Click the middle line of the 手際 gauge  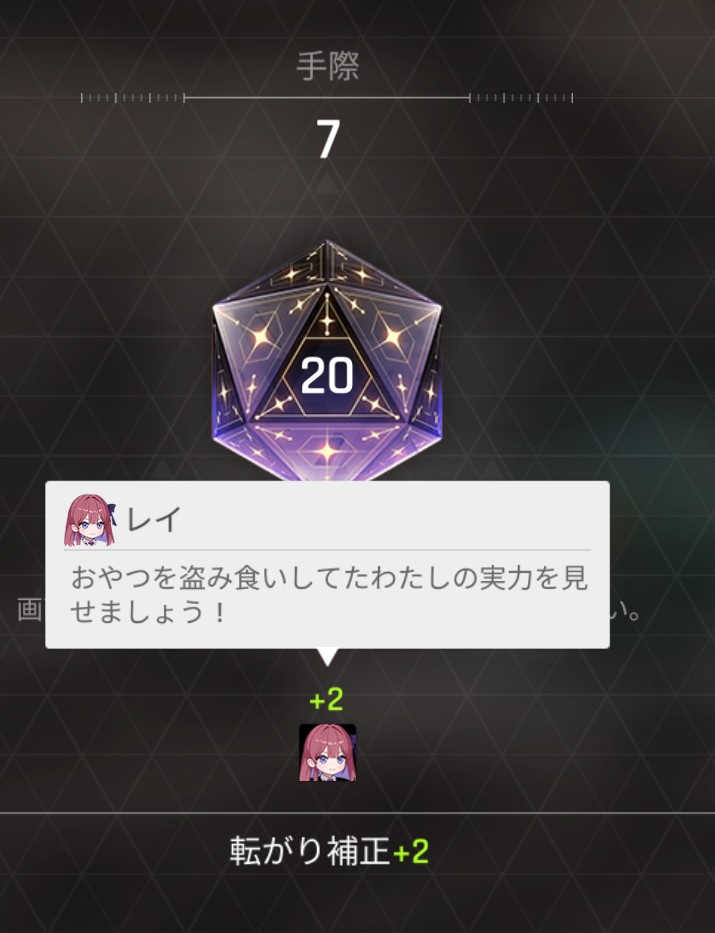coord(327,98)
